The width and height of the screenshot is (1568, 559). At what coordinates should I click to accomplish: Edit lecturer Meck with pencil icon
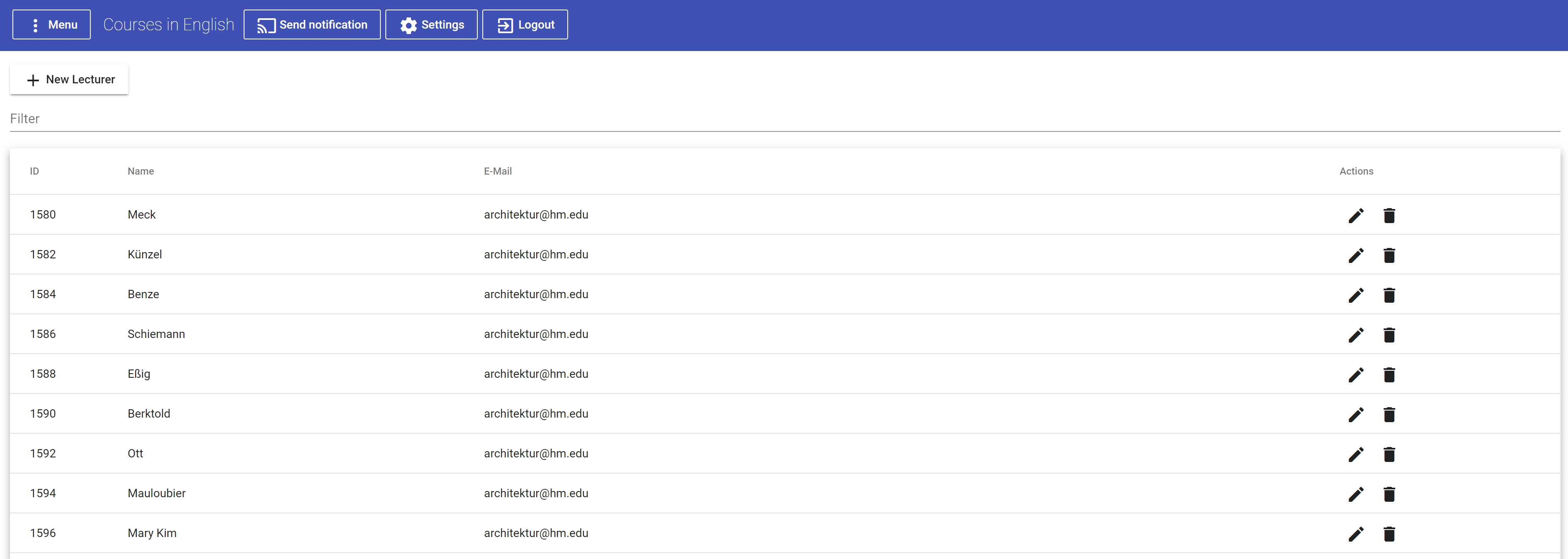pyautogui.click(x=1355, y=216)
